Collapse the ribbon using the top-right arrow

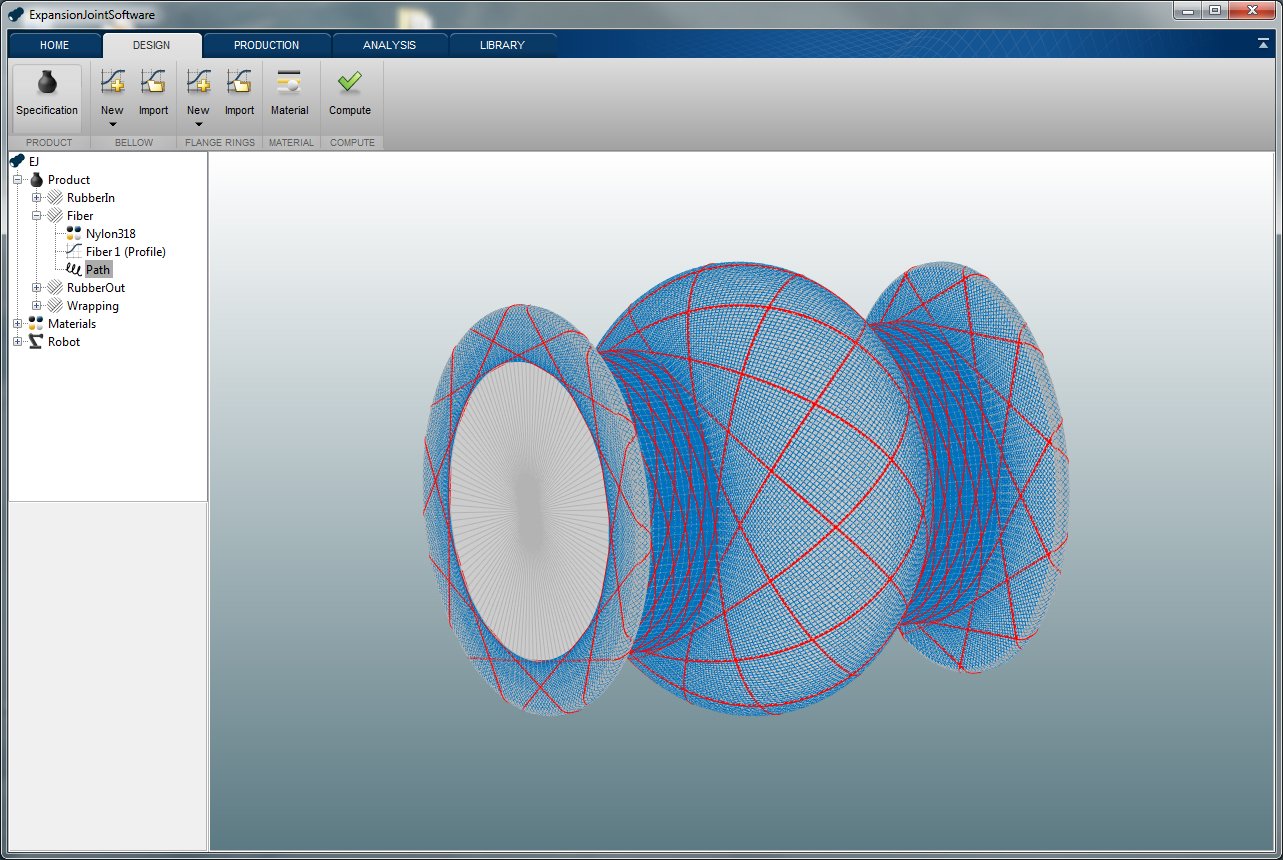click(1266, 44)
